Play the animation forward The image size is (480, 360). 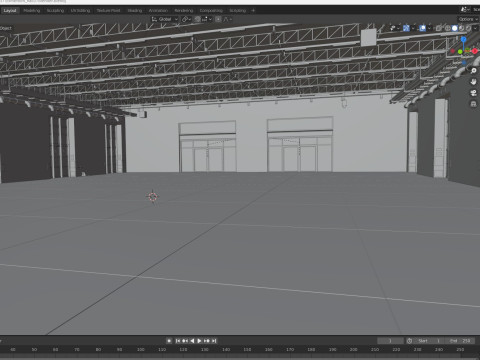pos(199,341)
